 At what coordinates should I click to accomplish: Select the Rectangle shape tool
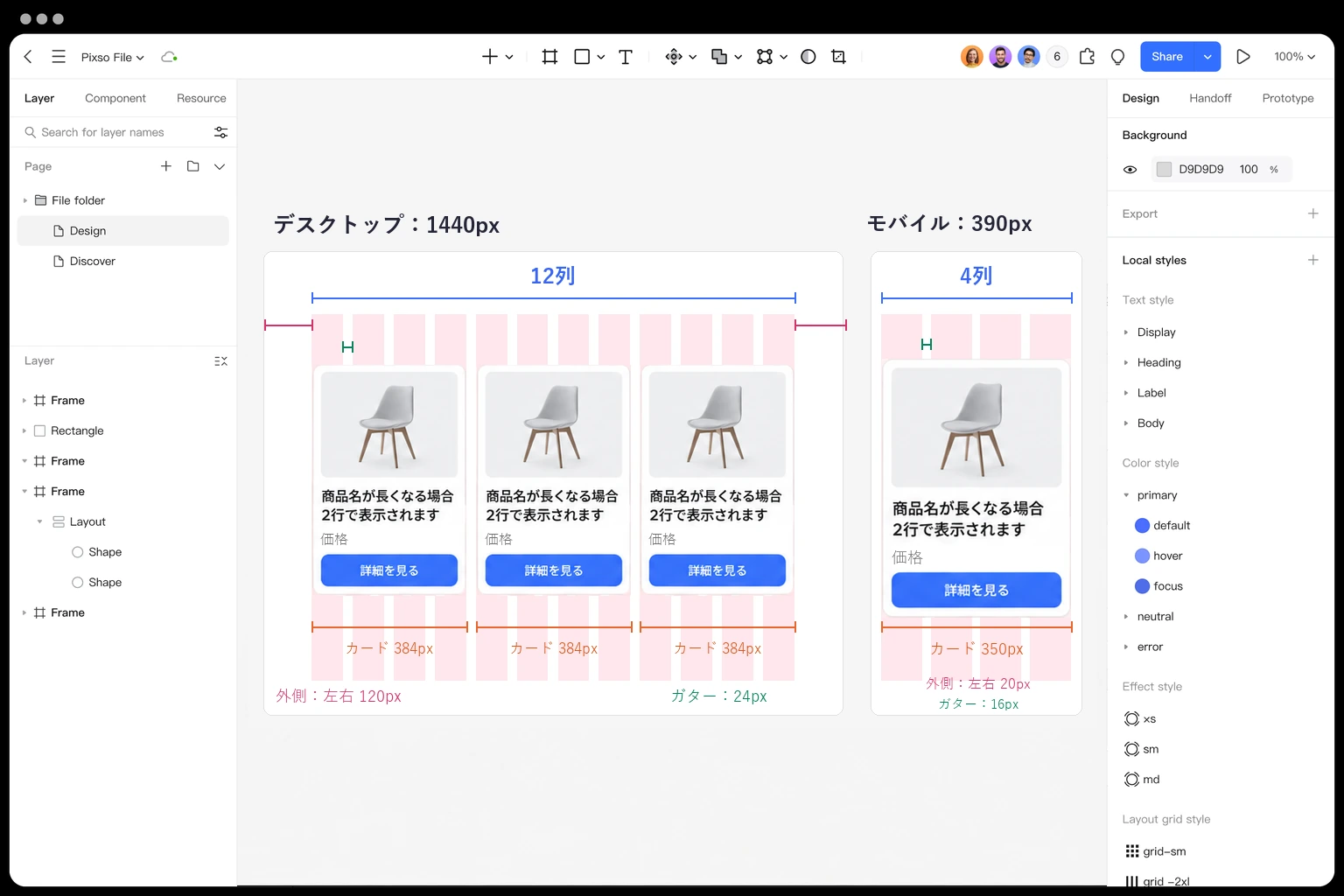pyautogui.click(x=582, y=57)
